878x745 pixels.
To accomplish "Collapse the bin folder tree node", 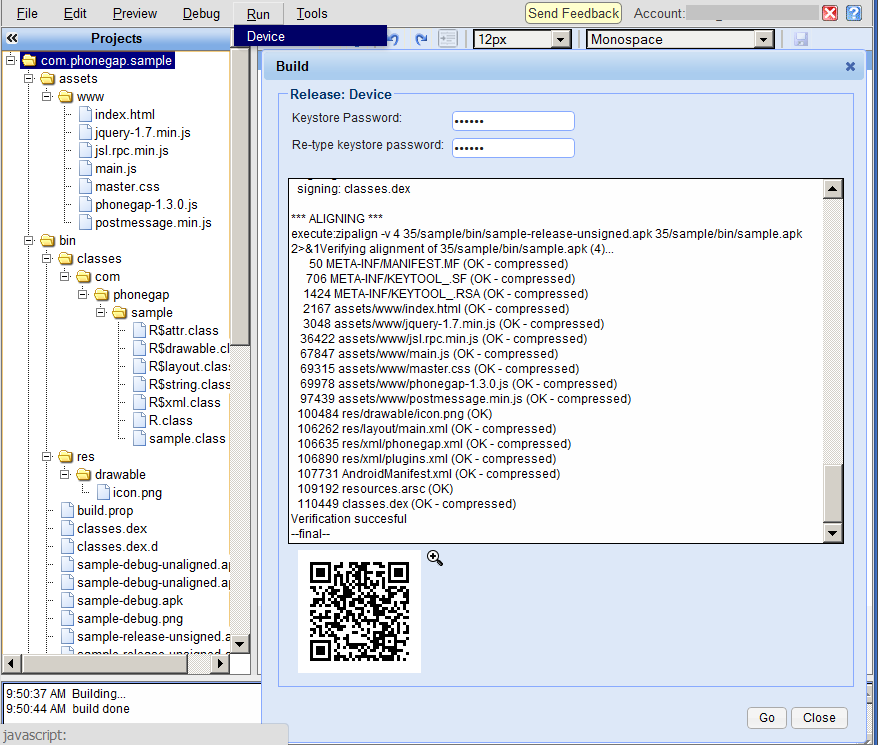I will pos(29,240).
